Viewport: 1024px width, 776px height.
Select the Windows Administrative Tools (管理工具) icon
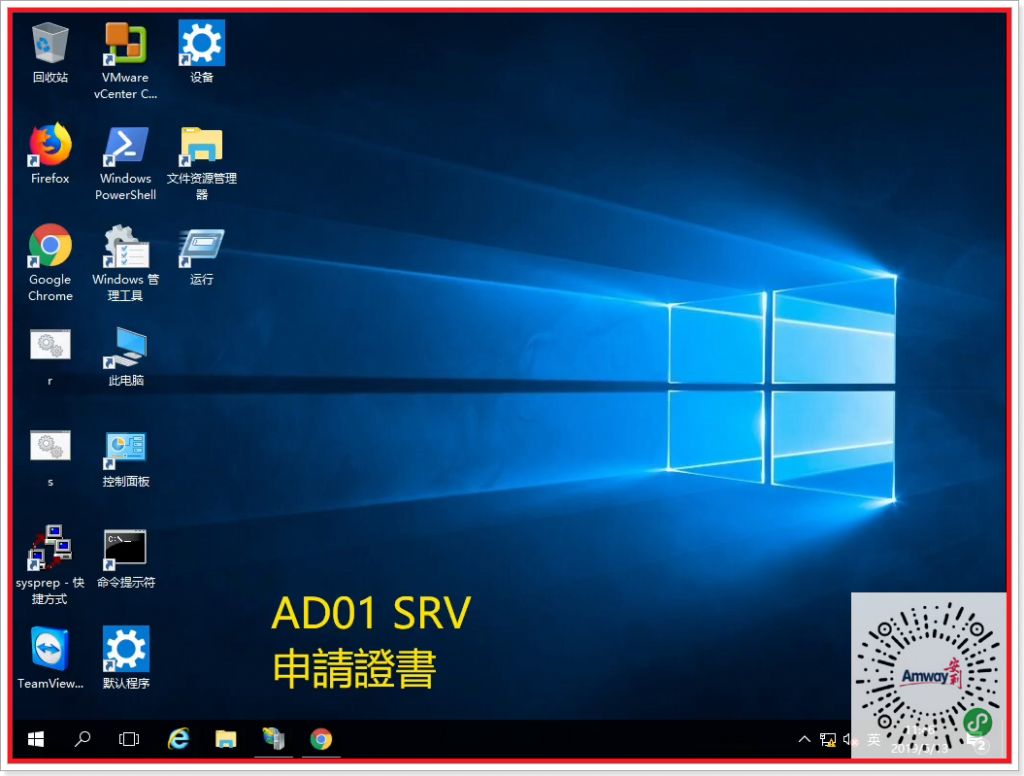(x=126, y=247)
